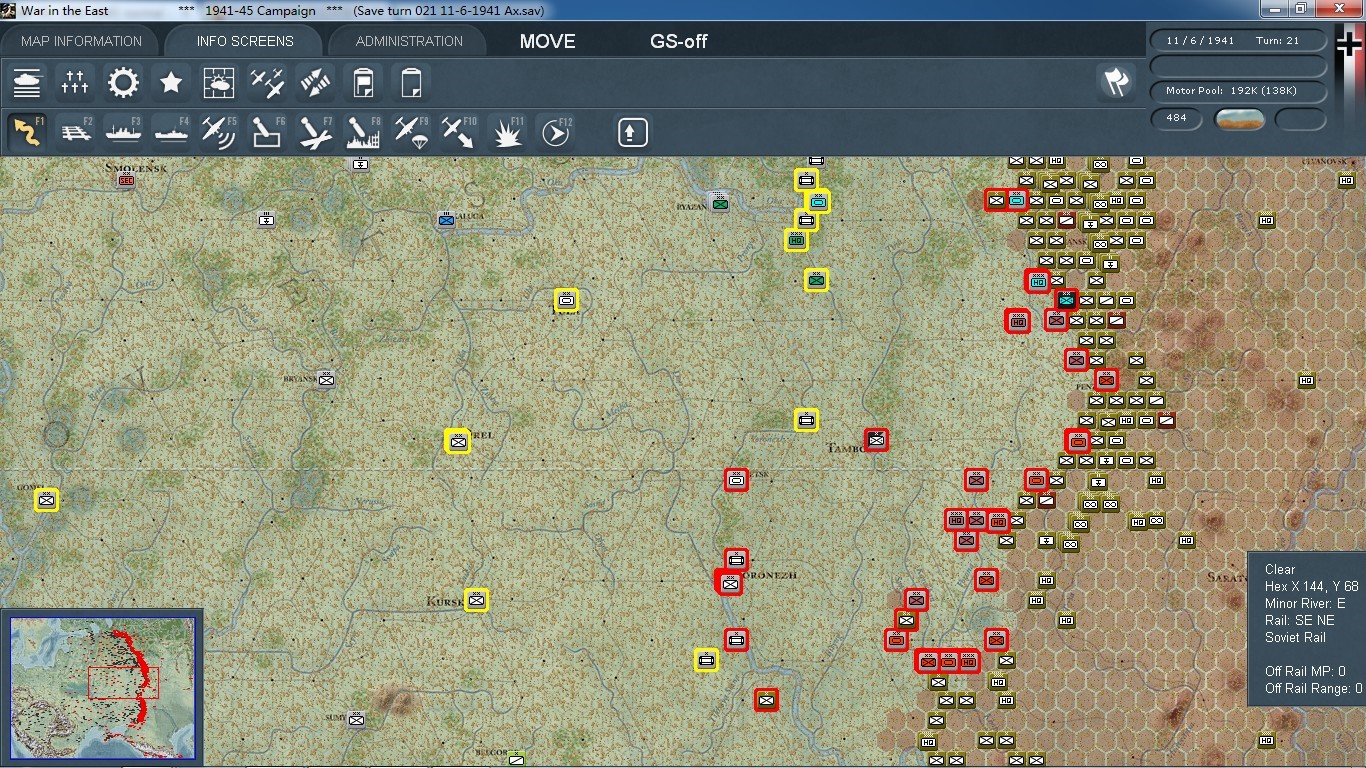Screen dimensions: 1366x768
Task: Click the Turn: 21 indicator
Action: click(1278, 41)
